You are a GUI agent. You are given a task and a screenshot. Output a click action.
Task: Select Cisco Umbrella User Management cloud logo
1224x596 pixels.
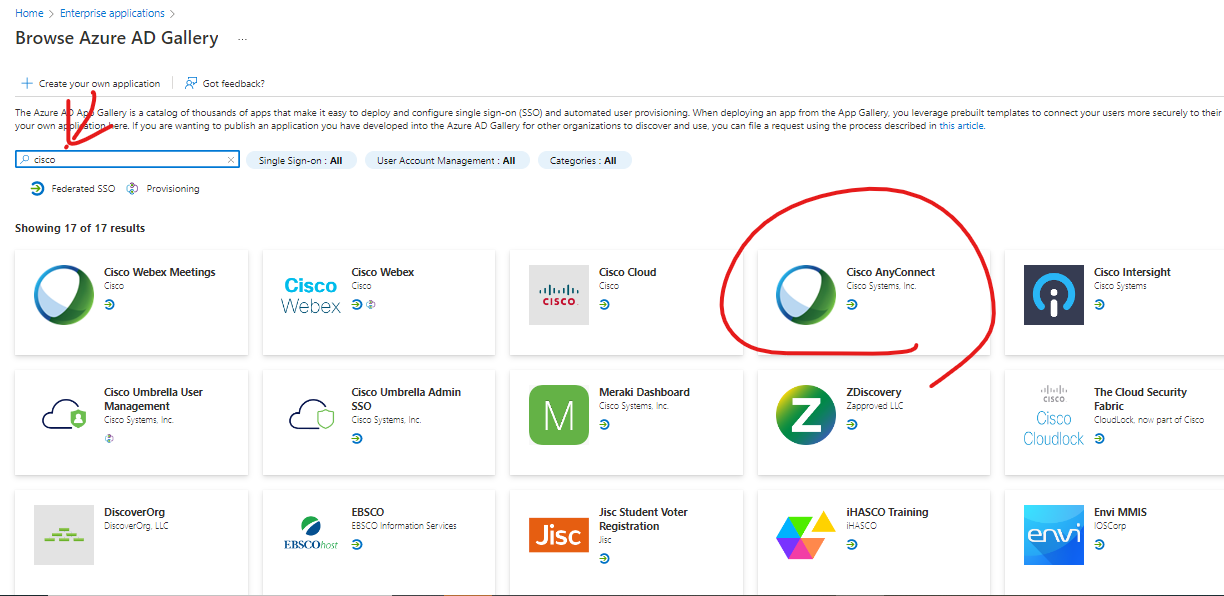pos(64,414)
